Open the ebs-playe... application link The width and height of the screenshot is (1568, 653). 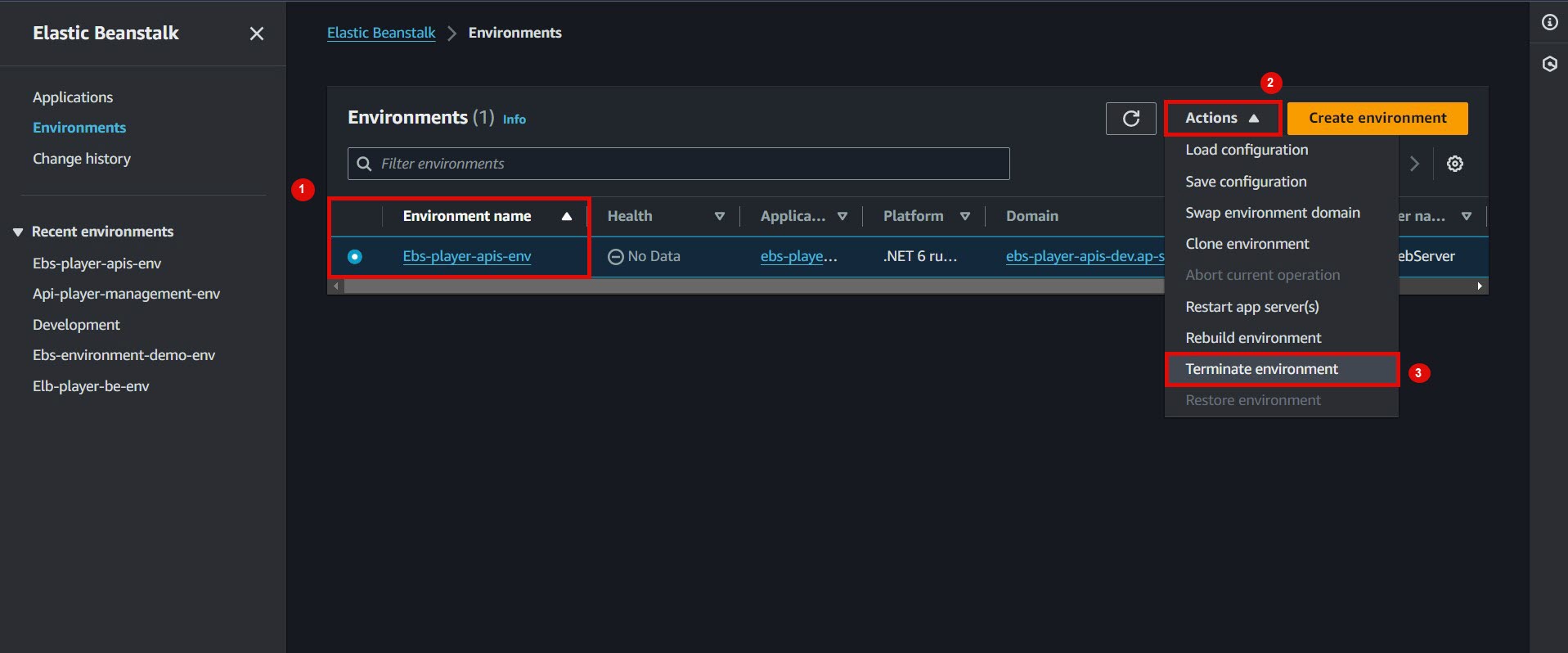tap(798, 256)
